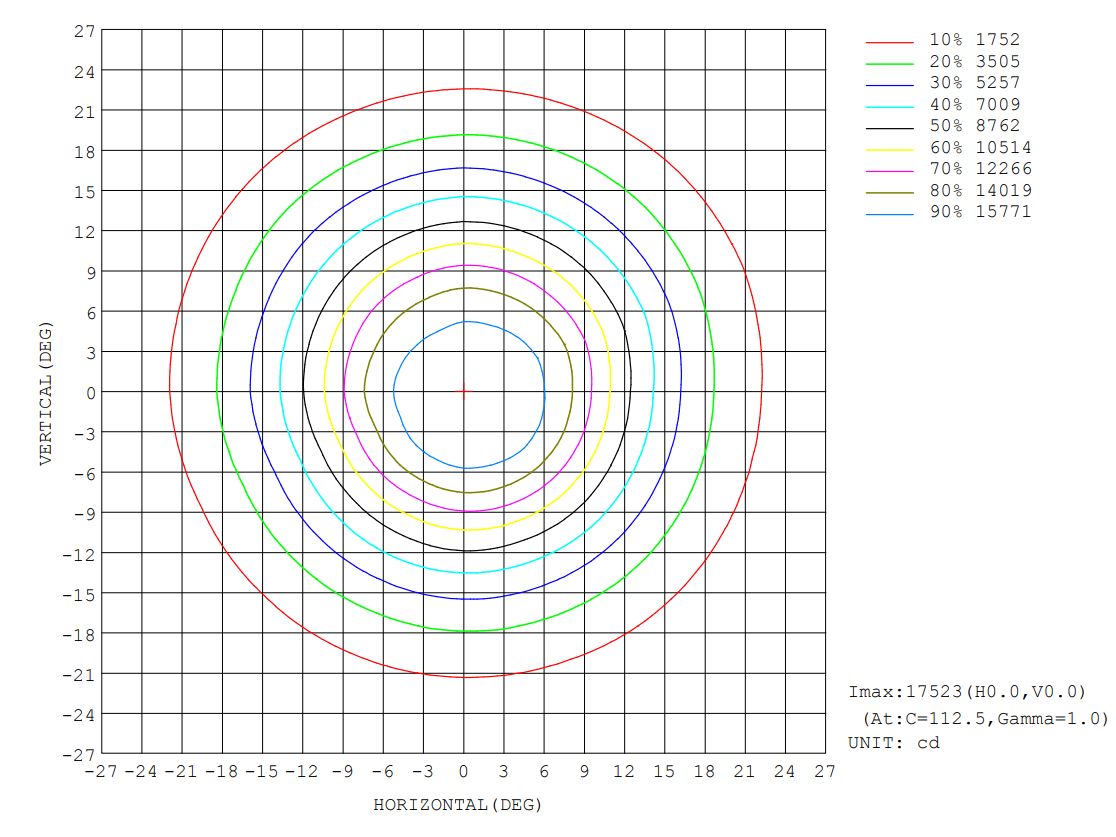Click the C=112.5, Gamma=1.0 annotation
Image resolution: width=1116 pixels, height=837 pixels.
coord(985,718)
